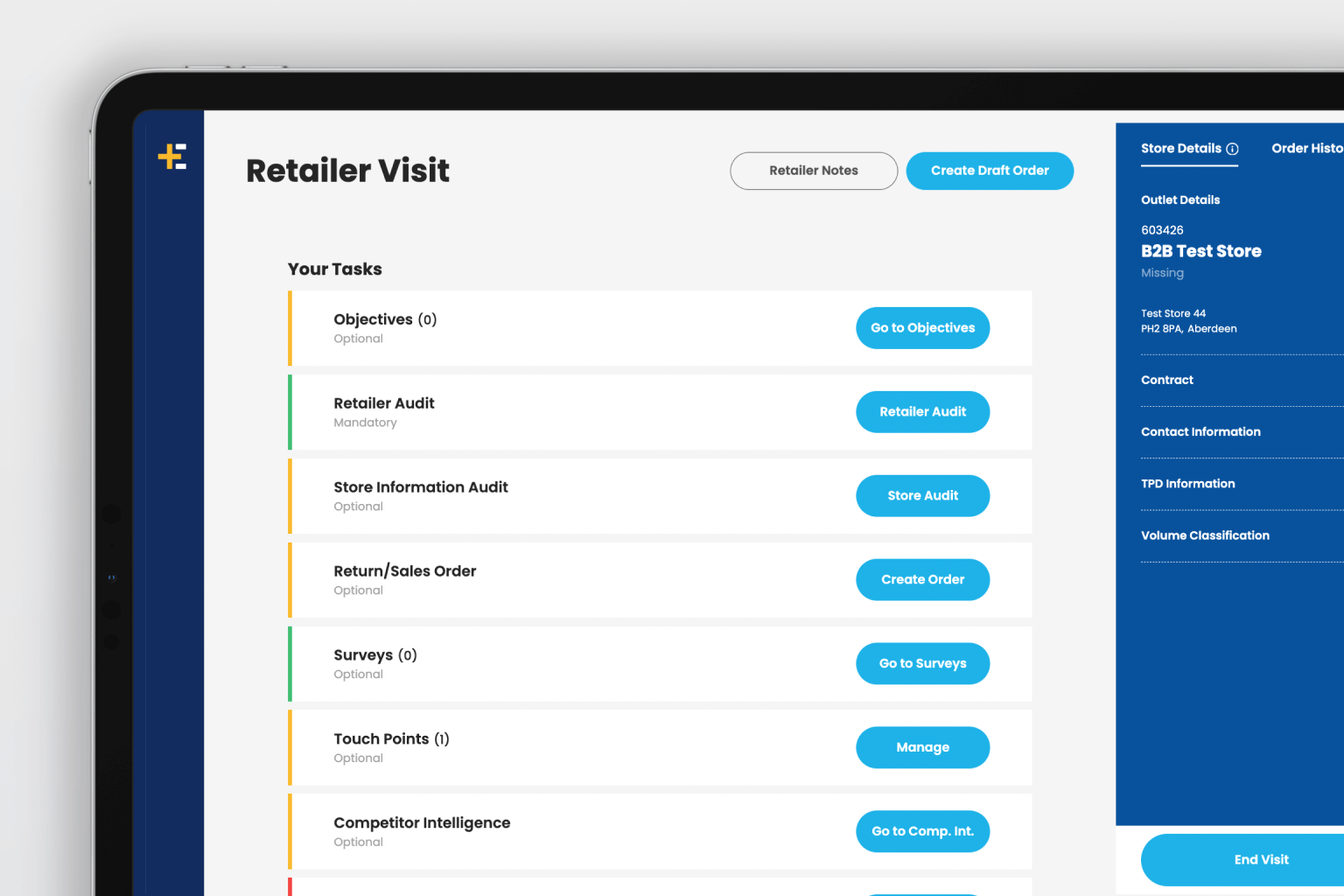Expand the TPD Information section
Viewport: 1344px width, 896px height.
point(1242,484)
